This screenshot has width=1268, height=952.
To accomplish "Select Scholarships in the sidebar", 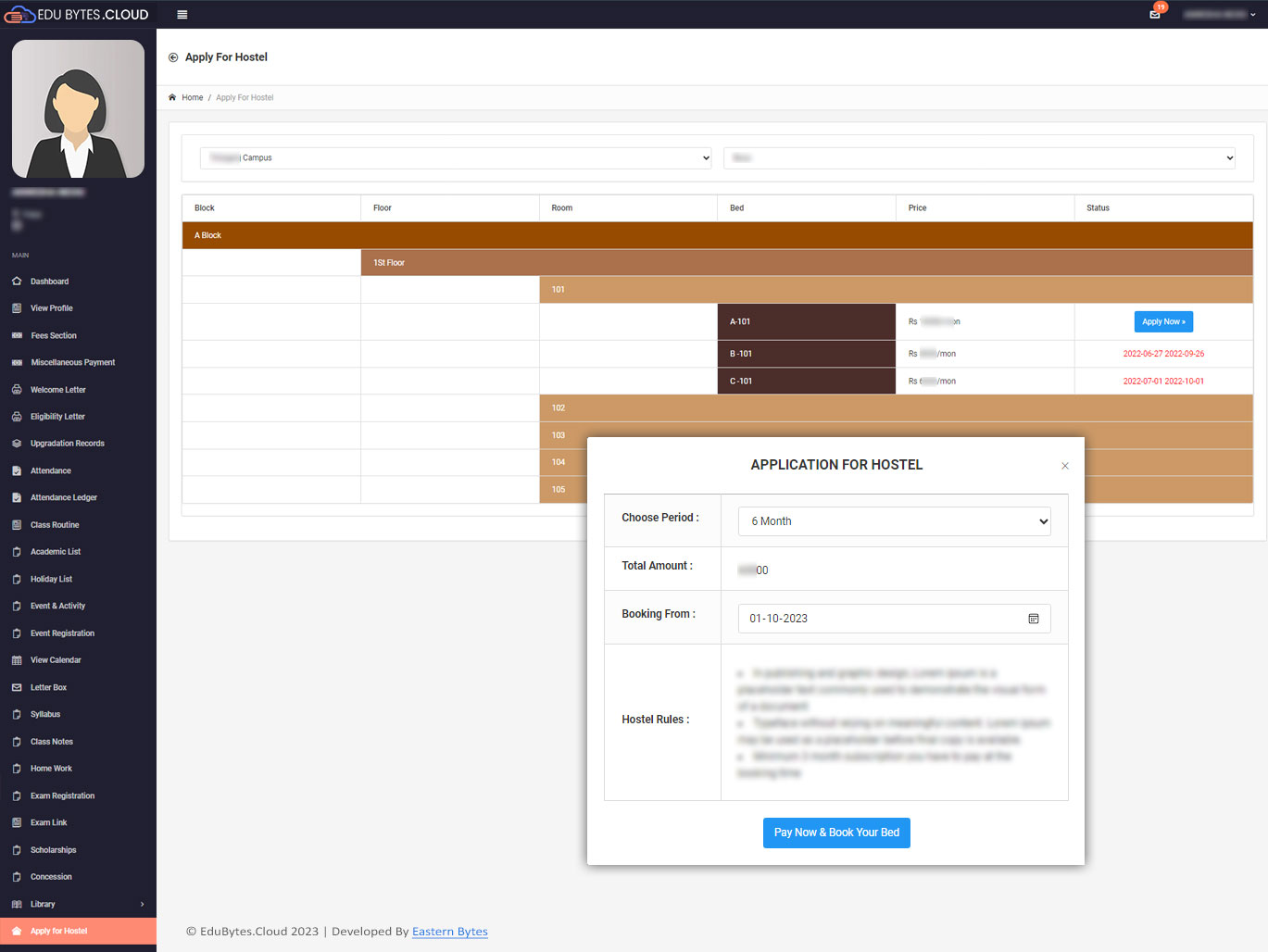I will click(53, 850).
